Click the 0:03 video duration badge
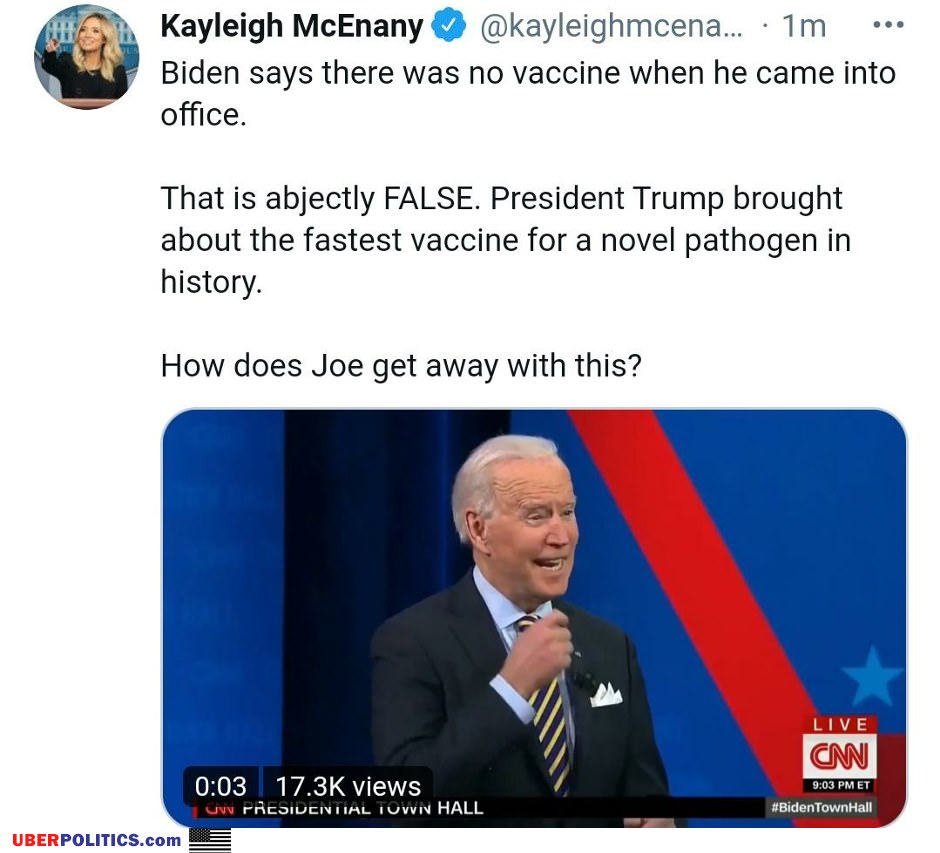The image size is (940, 853). click(x=221, y=786)
